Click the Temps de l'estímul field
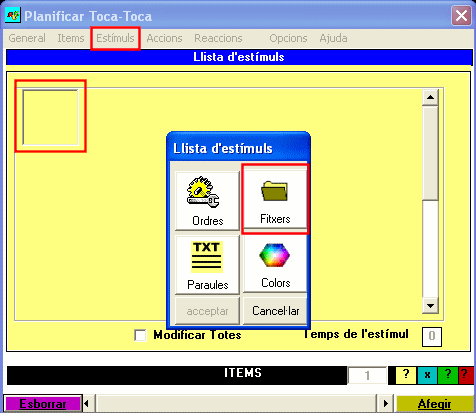 coord(432,336)
